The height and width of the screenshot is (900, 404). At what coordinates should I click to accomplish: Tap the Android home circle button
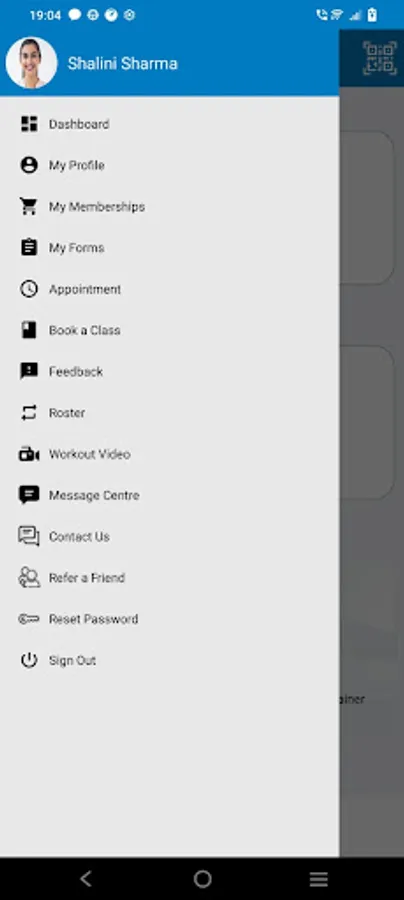pos(202,878)
